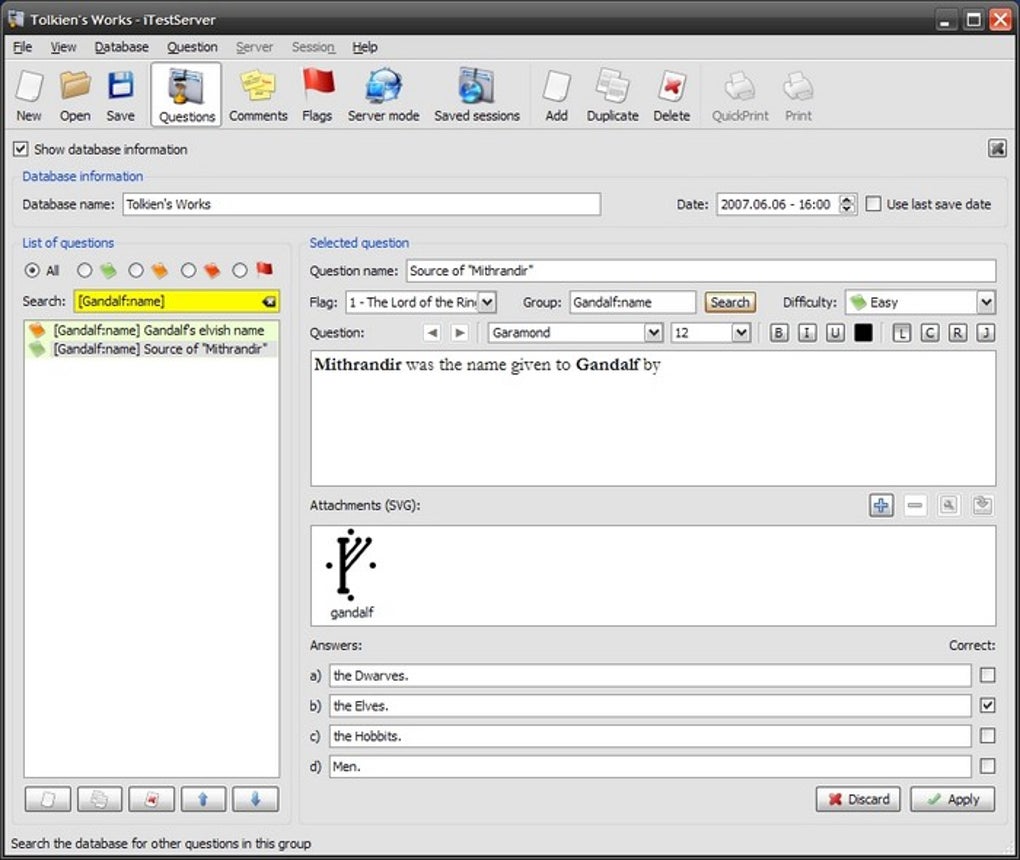
Task: Open the Comments view
Action: coord(258,95)
